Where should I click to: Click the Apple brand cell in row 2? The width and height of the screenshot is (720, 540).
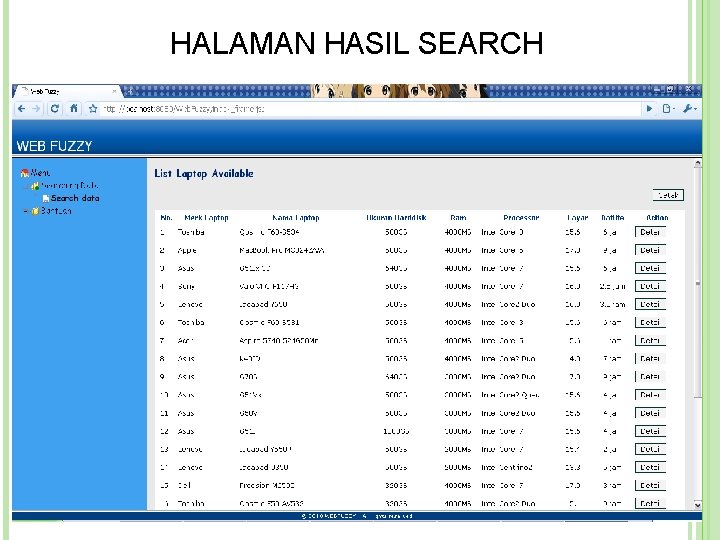pos(187,250)
